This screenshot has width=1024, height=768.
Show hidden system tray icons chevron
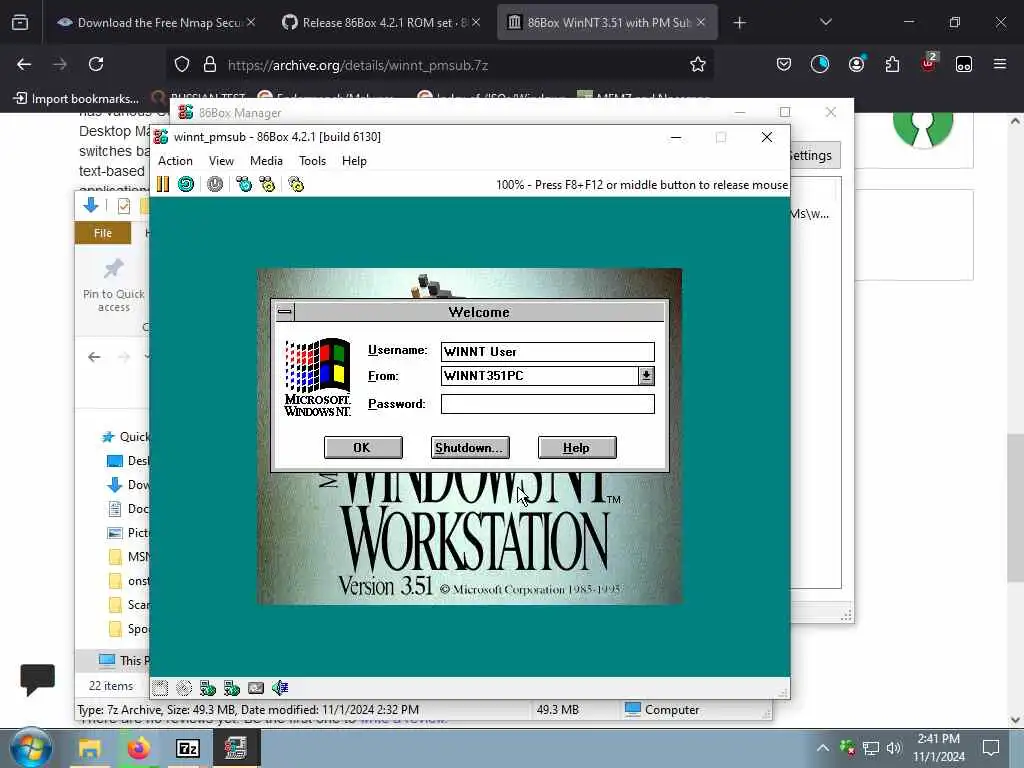[823, 748]
